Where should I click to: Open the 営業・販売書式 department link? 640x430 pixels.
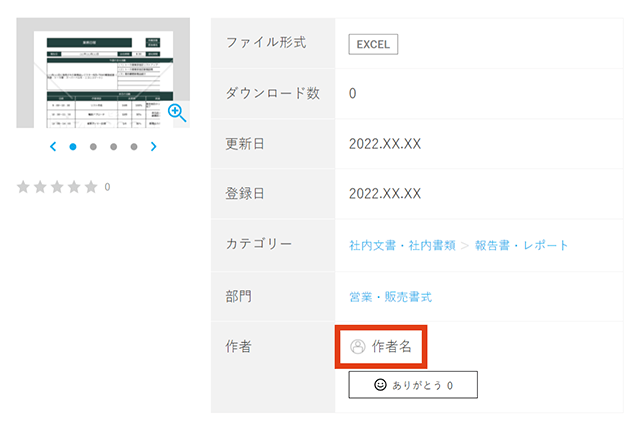[390, 297]
